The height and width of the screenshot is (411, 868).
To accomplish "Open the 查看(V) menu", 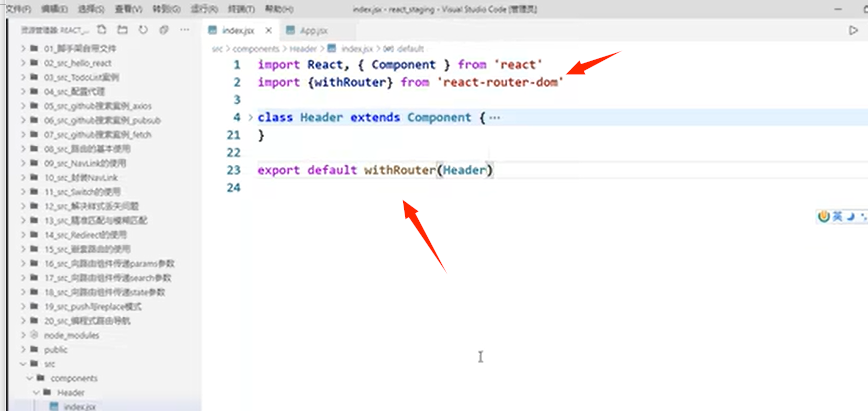I will pos(128,9).
